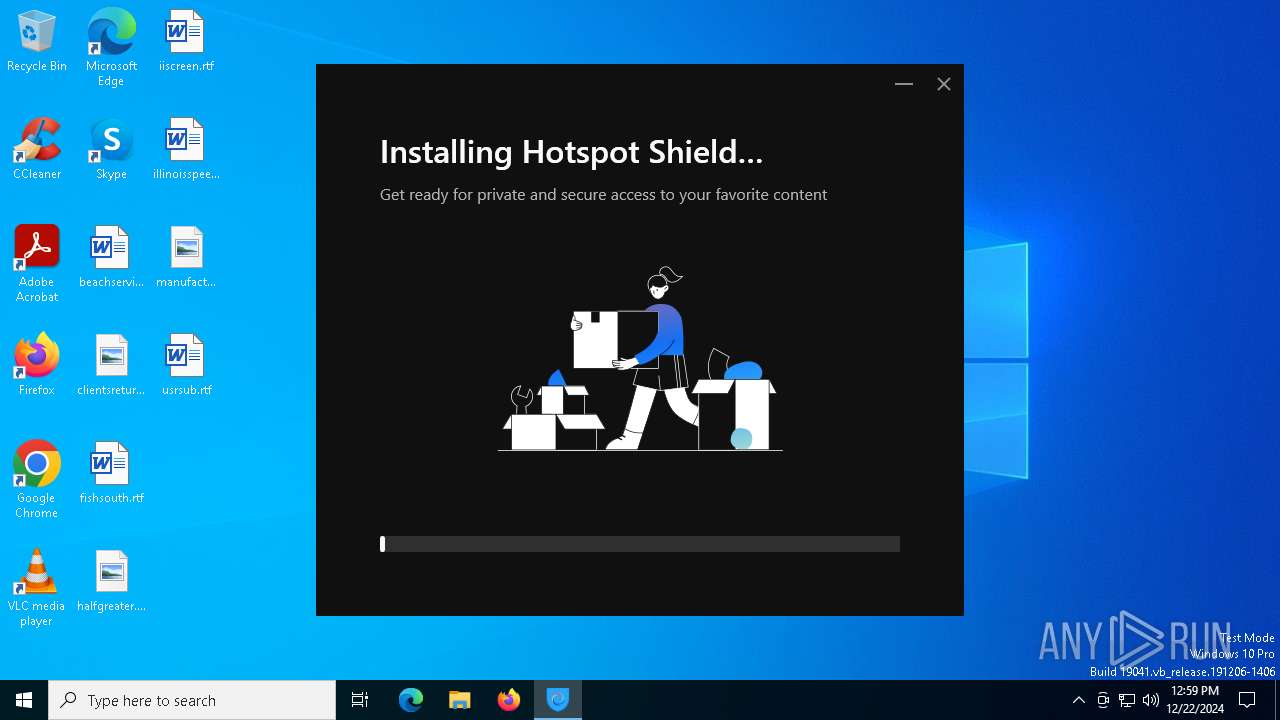Click the Show desktop taskbar edge
The height and width of the screenshot is (720, 1280).
(1277, 700)
